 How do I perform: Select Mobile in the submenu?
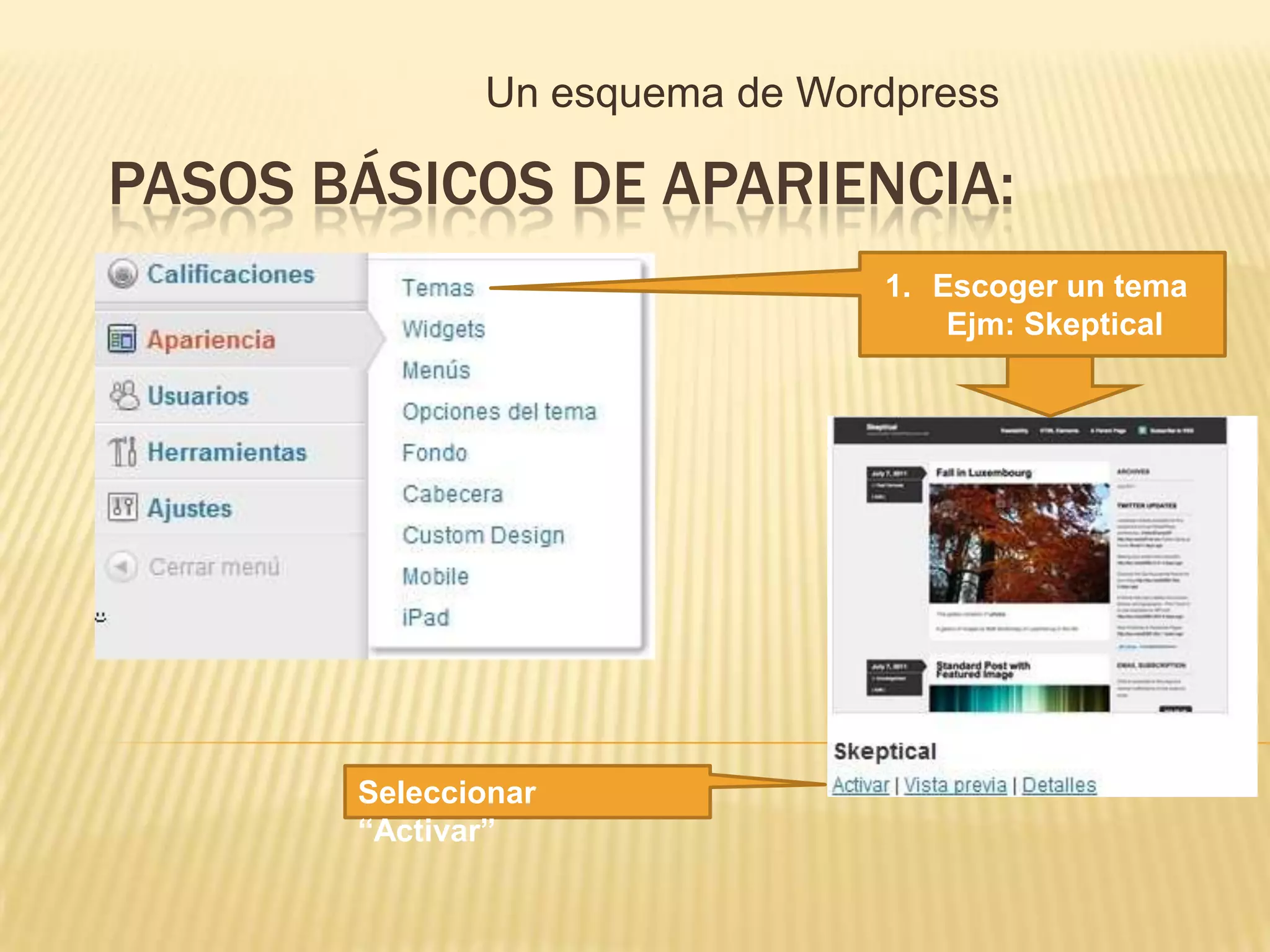click(435, 576)
